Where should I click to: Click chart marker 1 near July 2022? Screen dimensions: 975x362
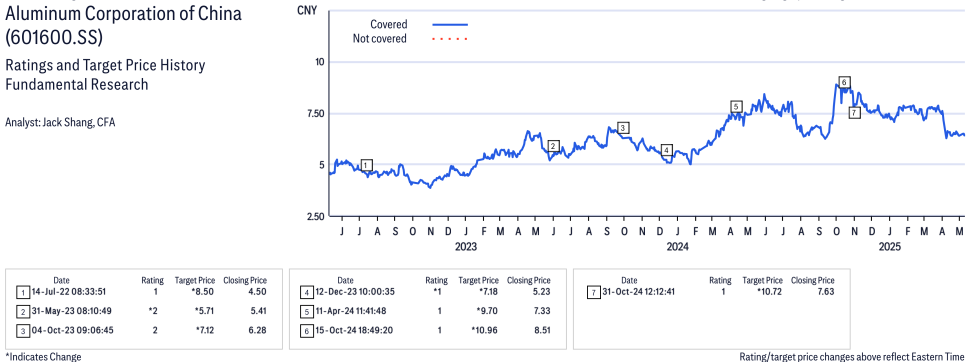367,165
